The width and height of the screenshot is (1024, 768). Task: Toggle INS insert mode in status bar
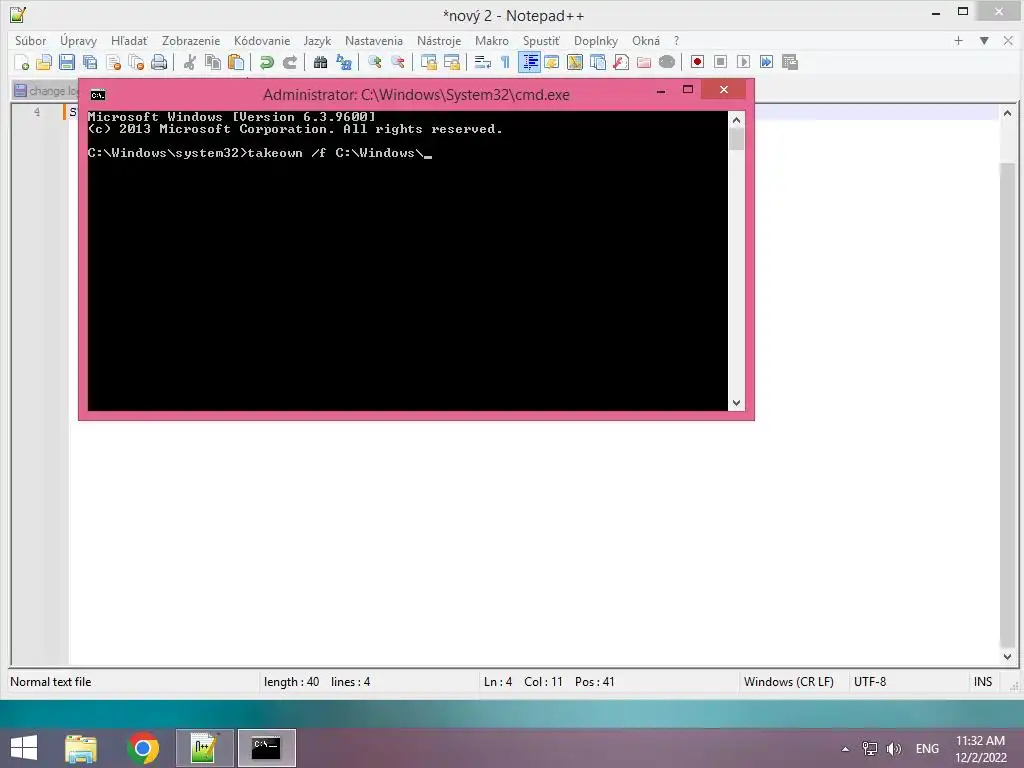983,682
